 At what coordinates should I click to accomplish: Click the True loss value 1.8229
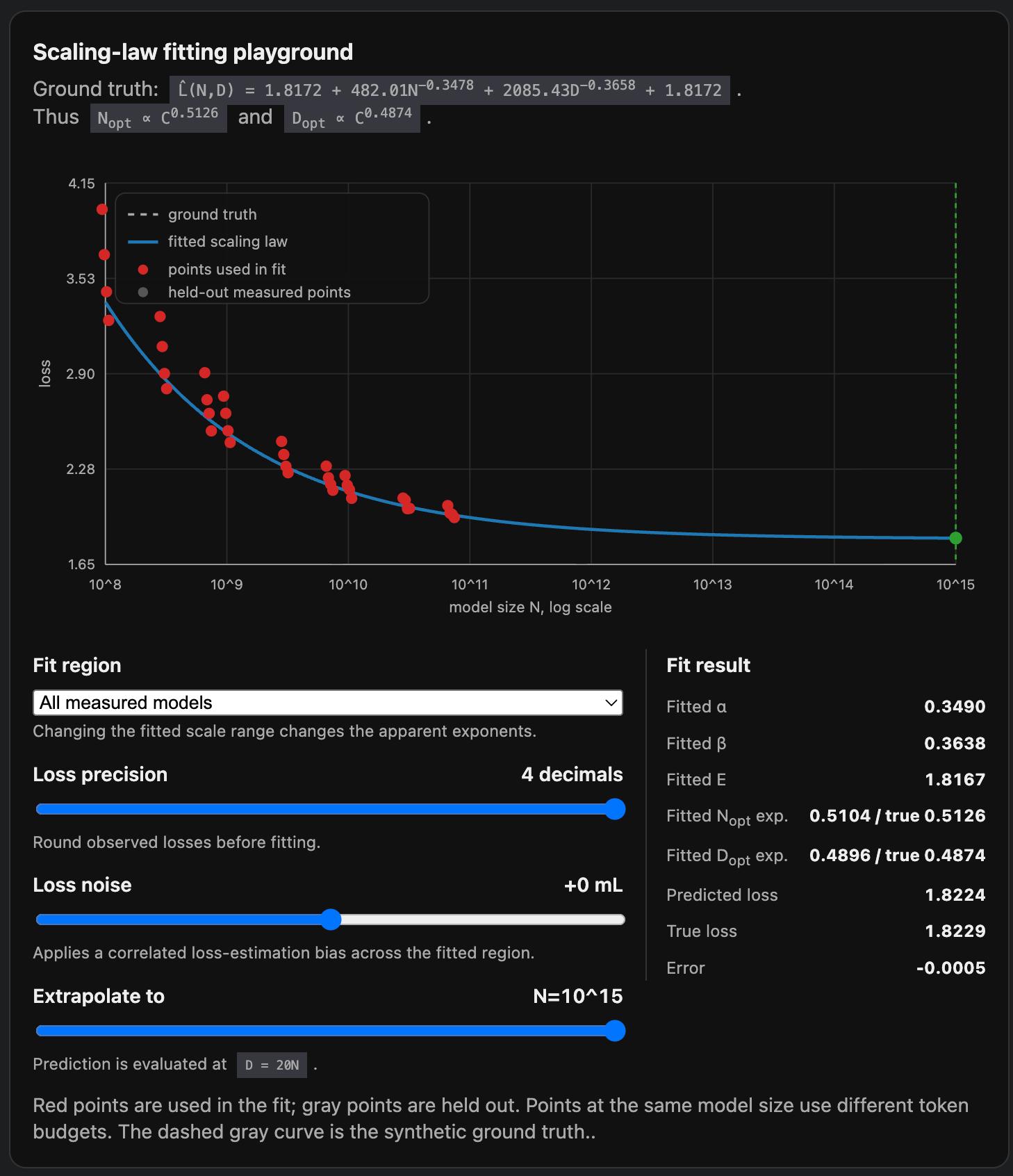click(x=955, y=931)
